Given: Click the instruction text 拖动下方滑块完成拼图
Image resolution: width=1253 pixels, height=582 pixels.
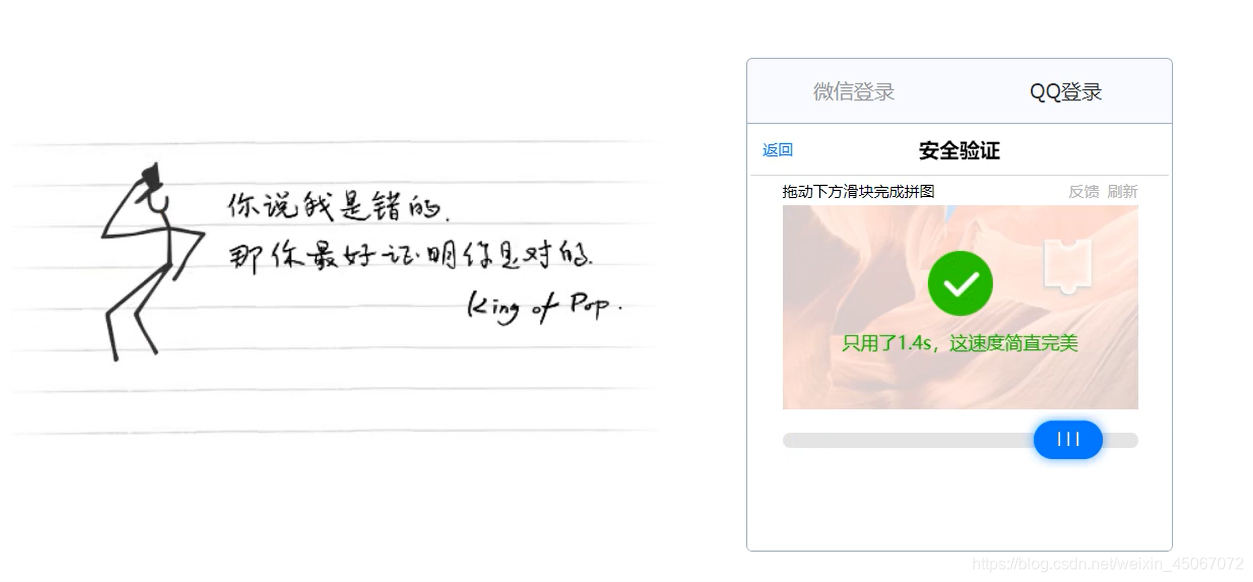Looking at the screenshot, I should coord(858,191).
